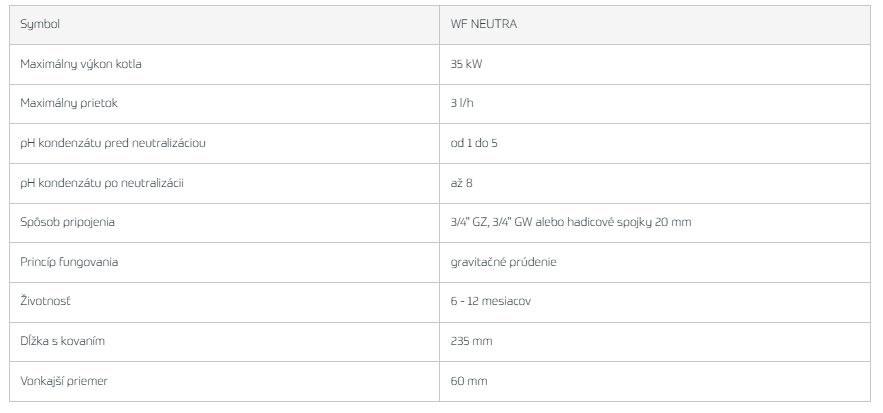Viewport: 883px width, 413px height.
Task: Click pH kondenzátu po neutralizácii label
Action: 102,183
